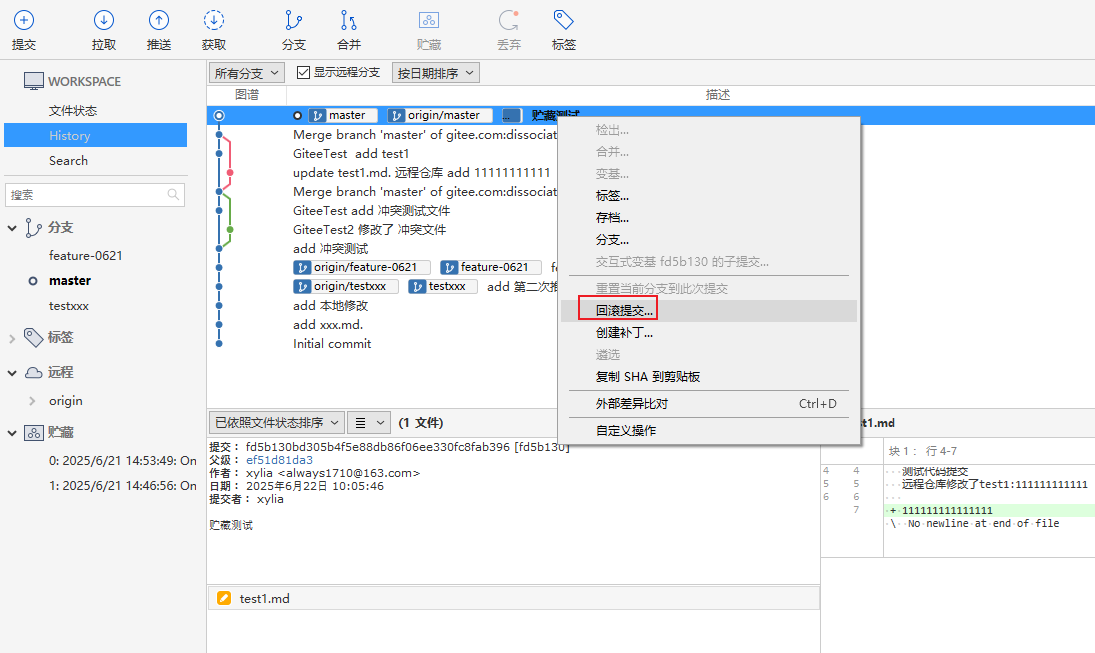The width and height of the screenshot is (1095, 653).
Task: Collapse the 分支 section in sidebar
Action: point(12,228)
